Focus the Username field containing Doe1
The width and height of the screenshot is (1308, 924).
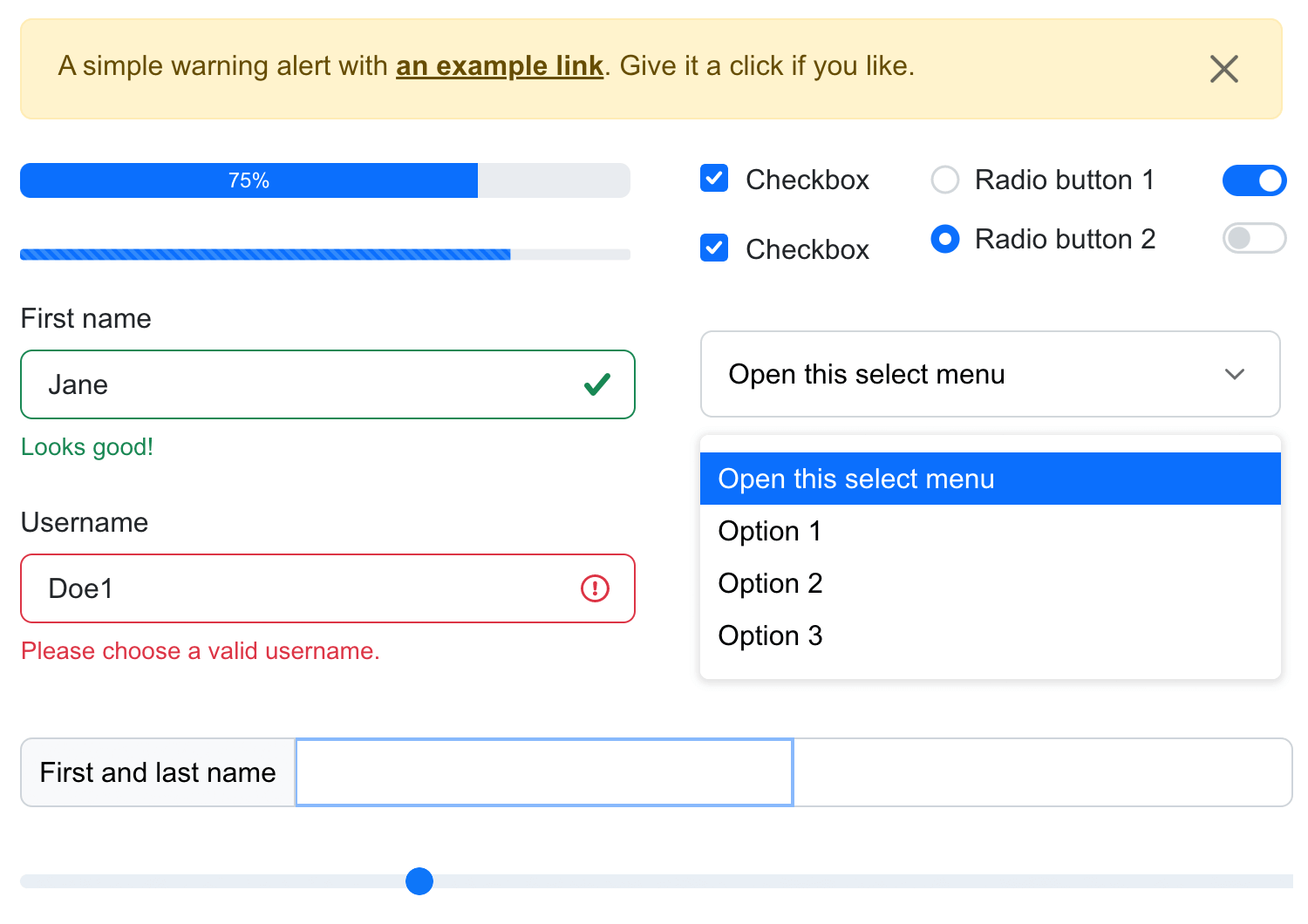[328, 588]
